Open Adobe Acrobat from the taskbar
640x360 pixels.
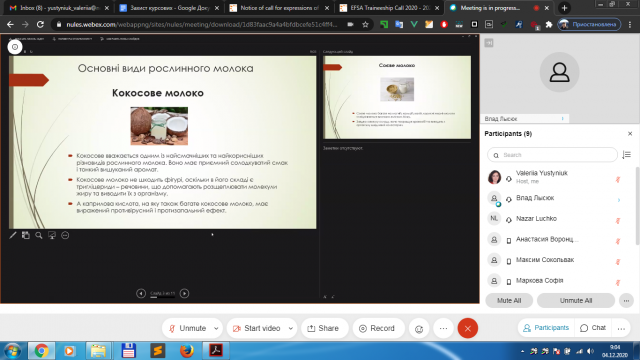point(216,351)
